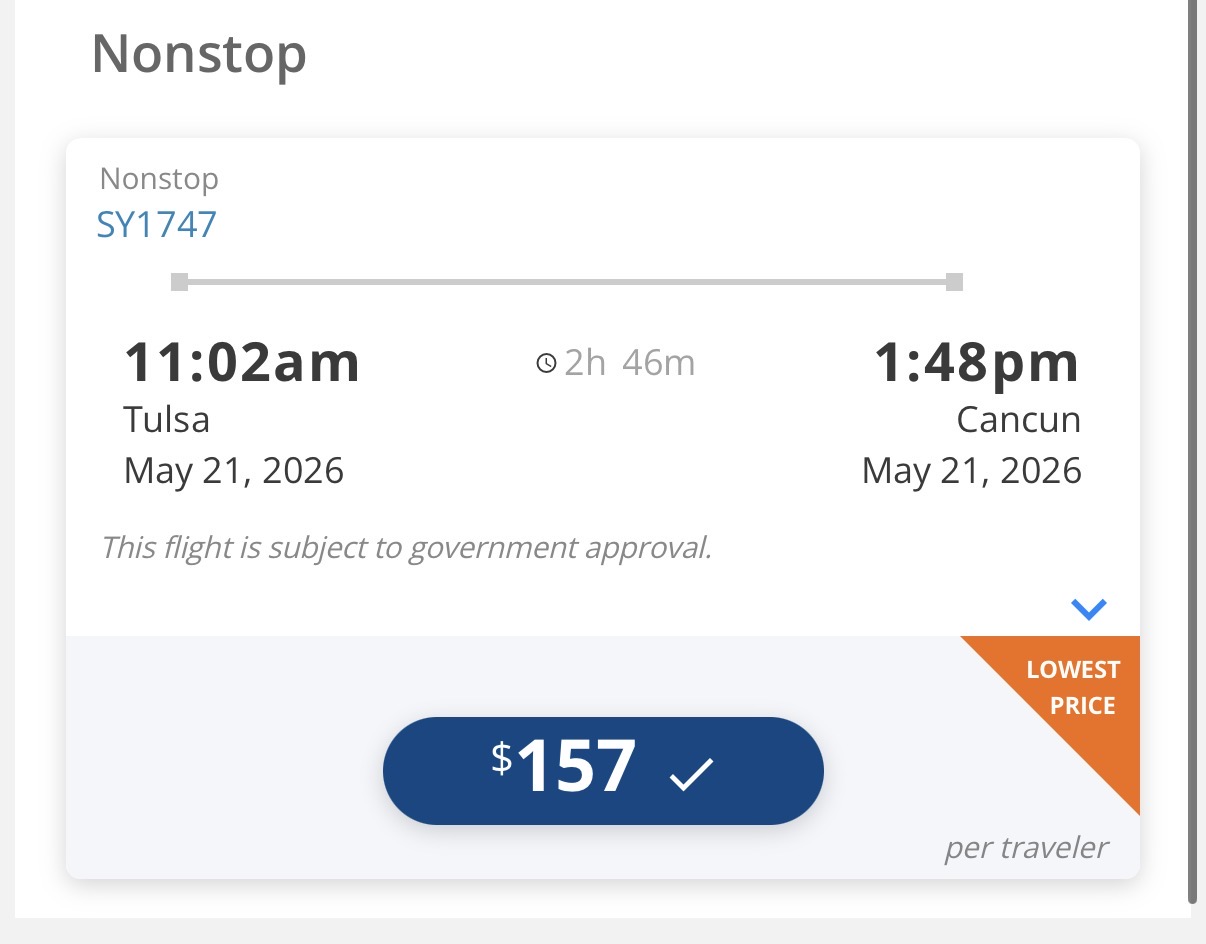Screen dimensions: 1206x944
Task: Expand flight details with the blue chevron
Action: [x=1088, y=608]
